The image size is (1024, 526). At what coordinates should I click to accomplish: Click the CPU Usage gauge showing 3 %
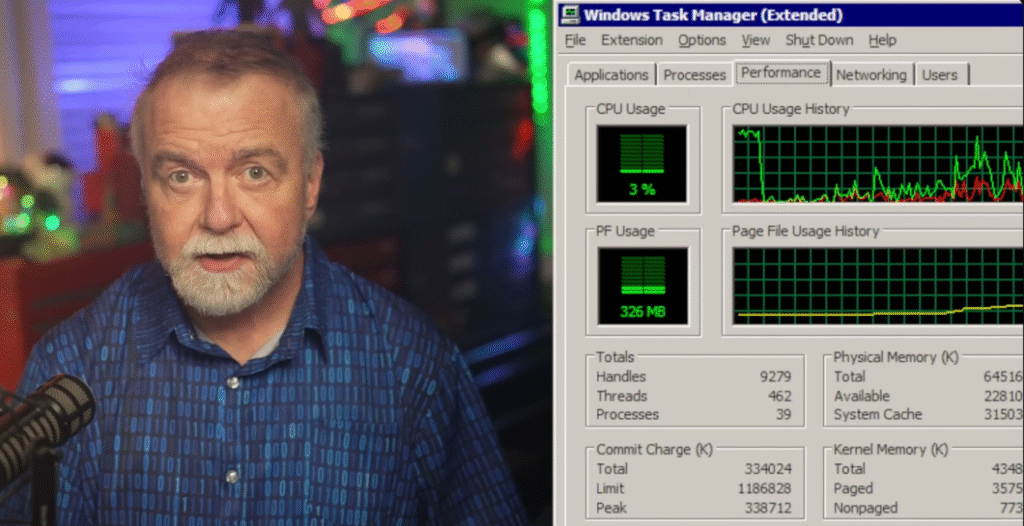(642, 163)
